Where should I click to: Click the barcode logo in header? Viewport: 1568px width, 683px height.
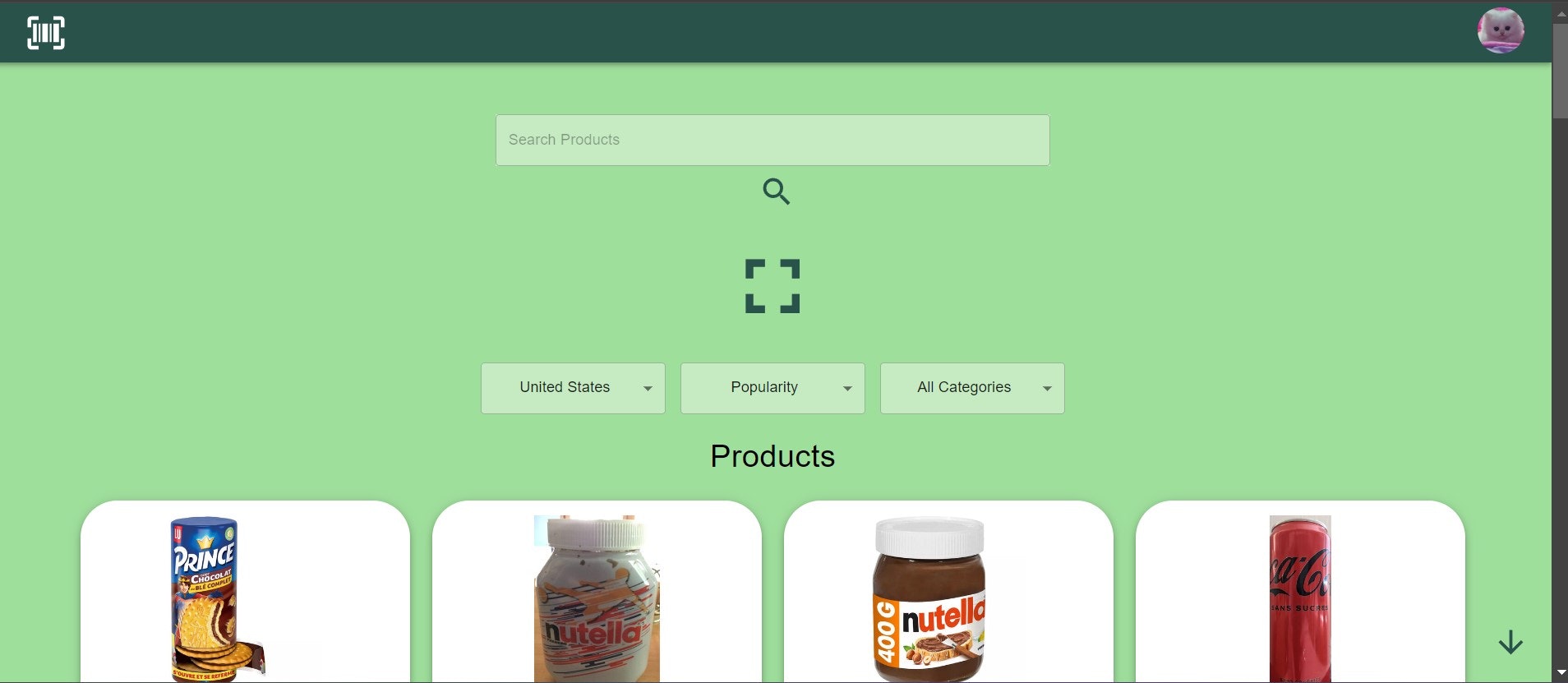point(46,33)
